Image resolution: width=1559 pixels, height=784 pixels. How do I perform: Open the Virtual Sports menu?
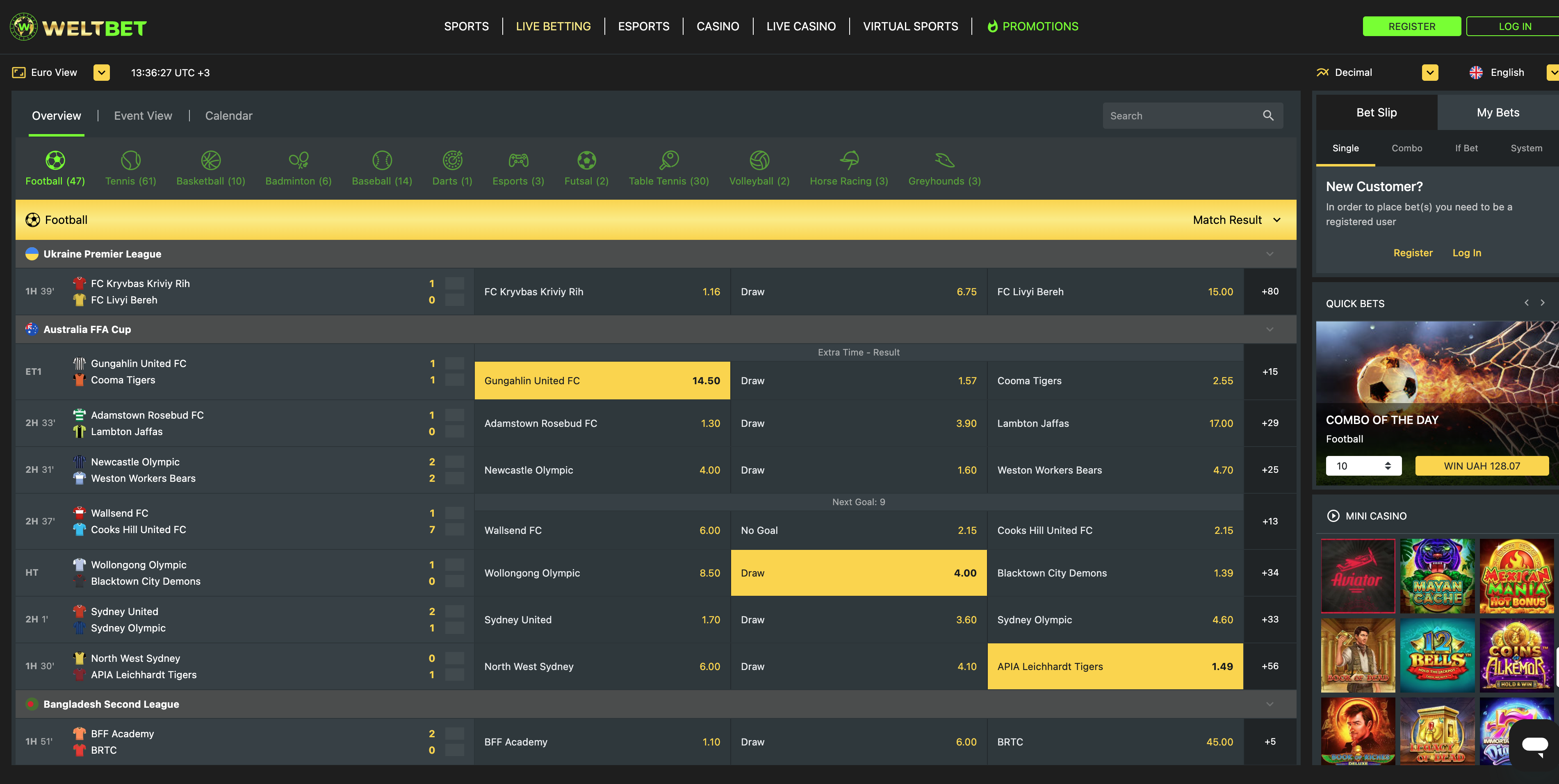[x=910, y=27]
